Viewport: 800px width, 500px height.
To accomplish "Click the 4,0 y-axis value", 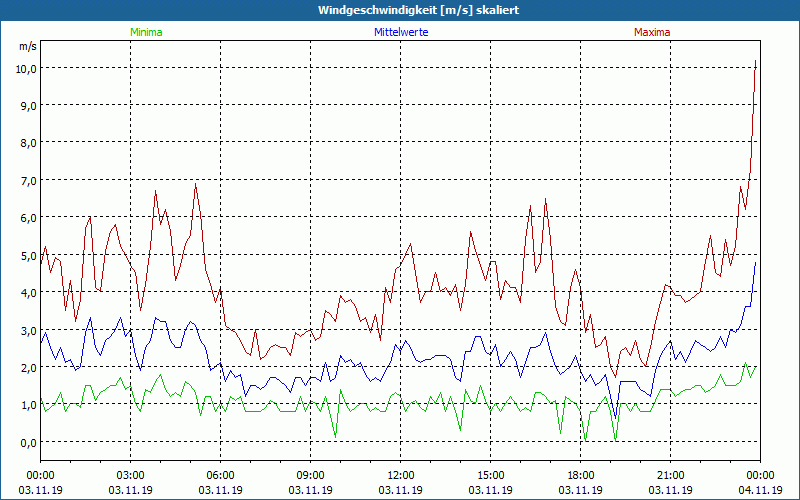I will coord(29,293).
